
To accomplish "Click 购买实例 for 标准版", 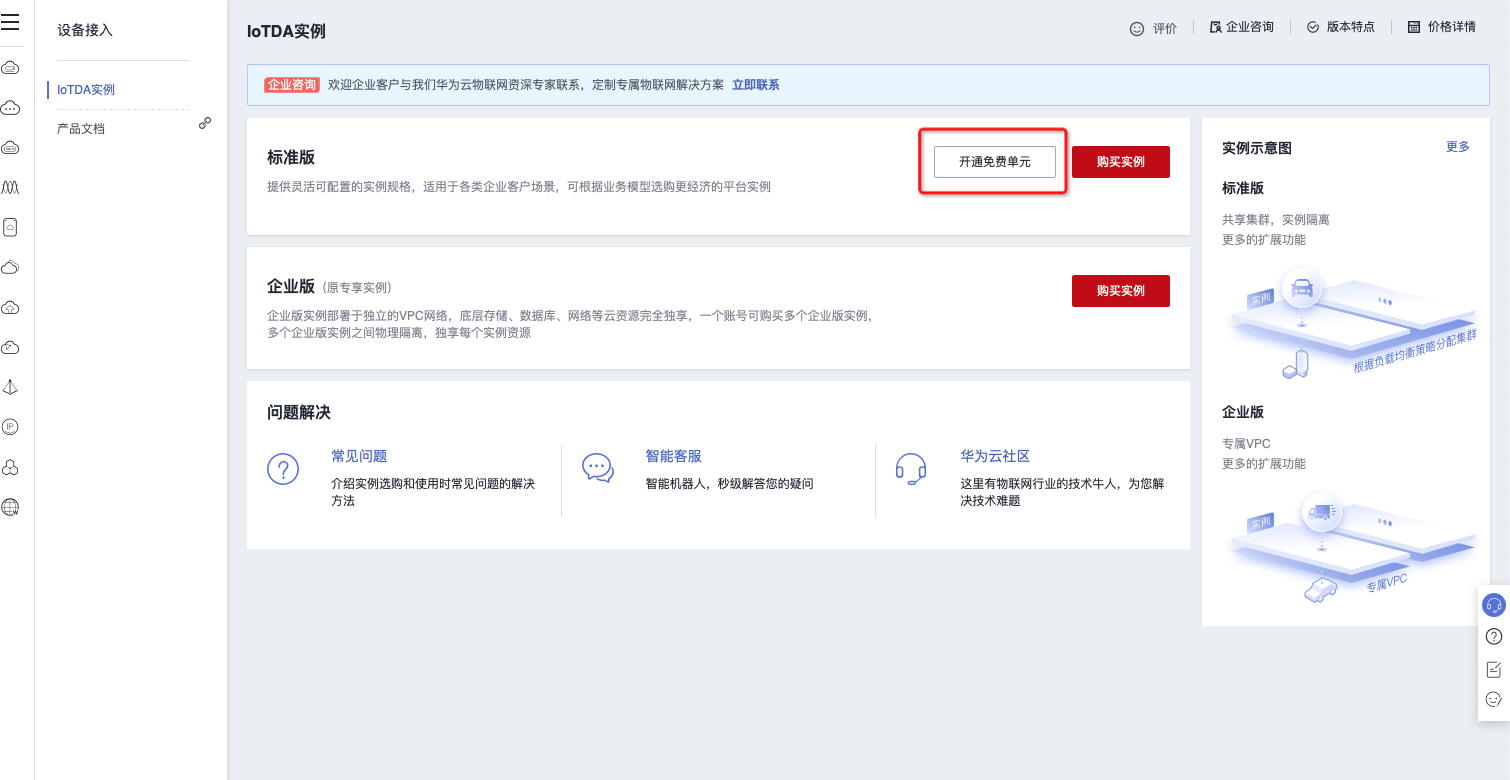I will 1121,162.
